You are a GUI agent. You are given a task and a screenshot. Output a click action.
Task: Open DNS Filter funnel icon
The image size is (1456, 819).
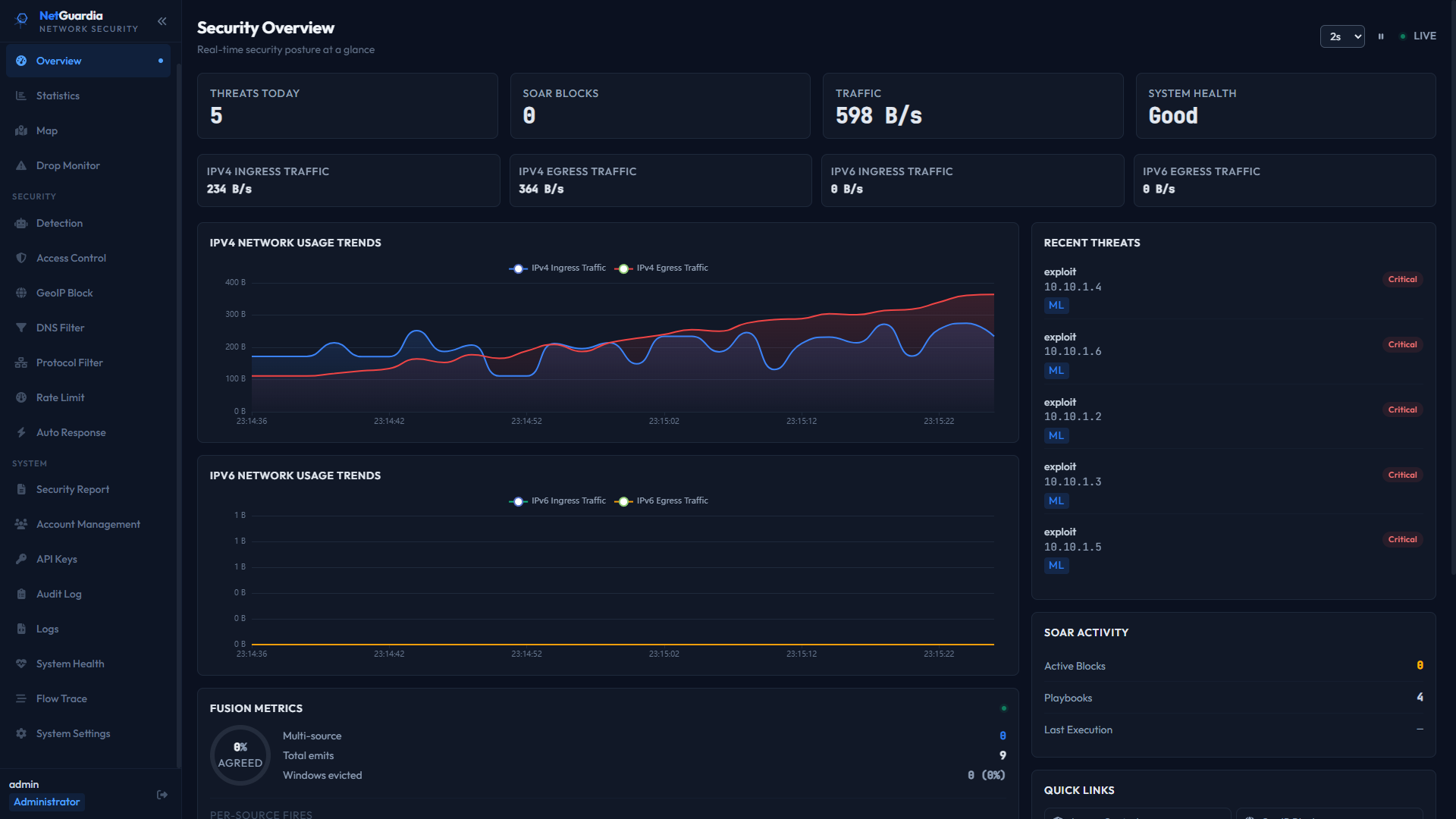tap(21, 328)
